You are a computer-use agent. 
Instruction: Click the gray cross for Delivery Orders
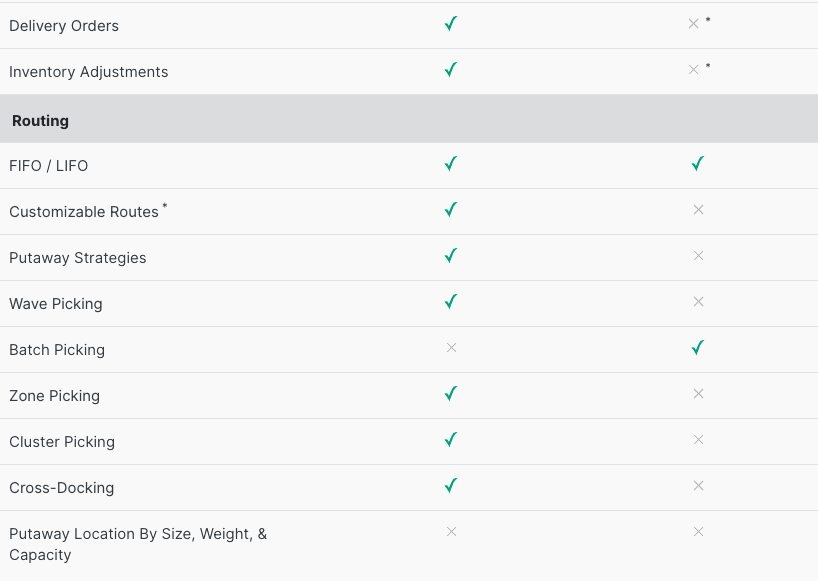coord(693,24)
